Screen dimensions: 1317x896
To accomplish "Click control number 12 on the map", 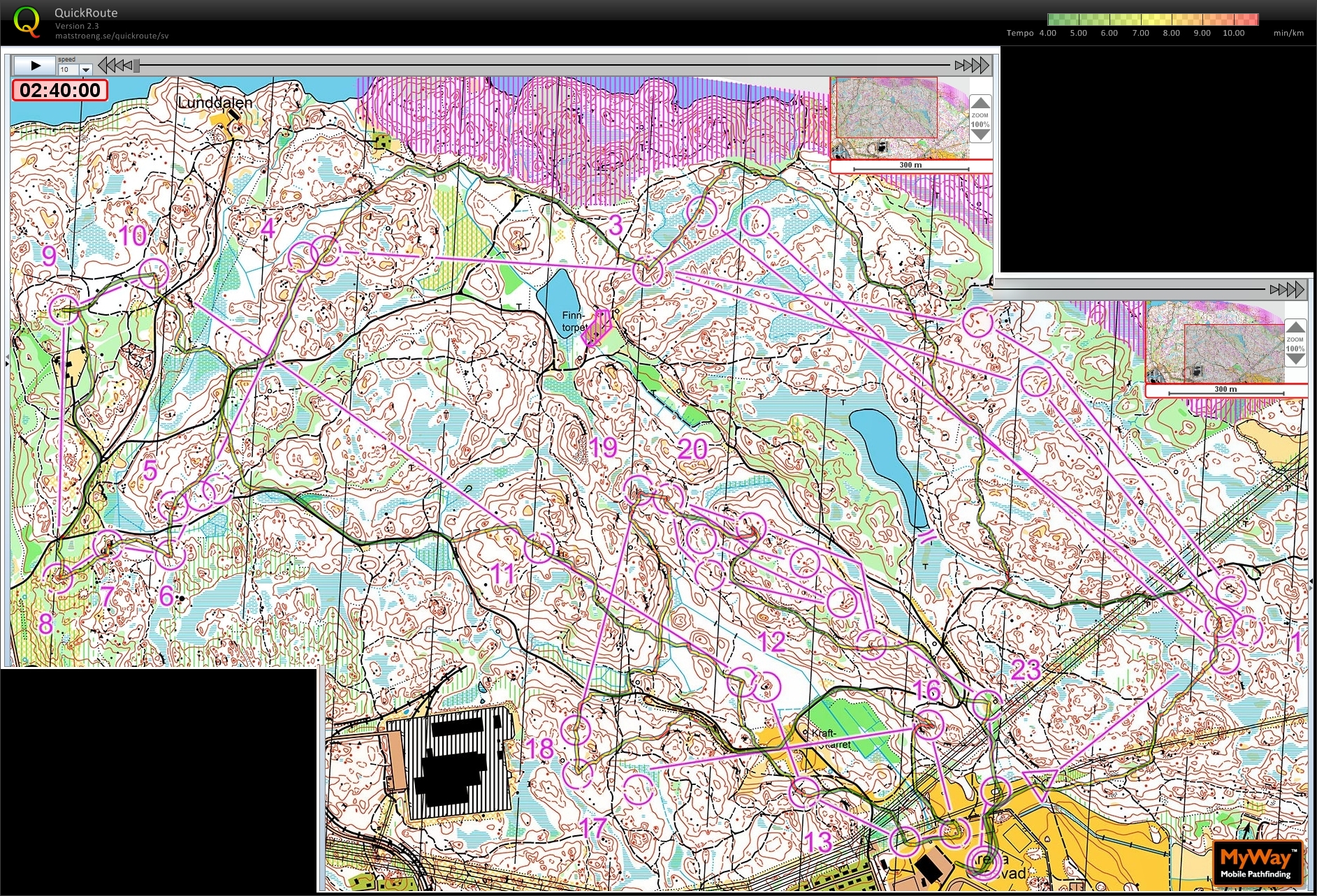I will 771,642.
